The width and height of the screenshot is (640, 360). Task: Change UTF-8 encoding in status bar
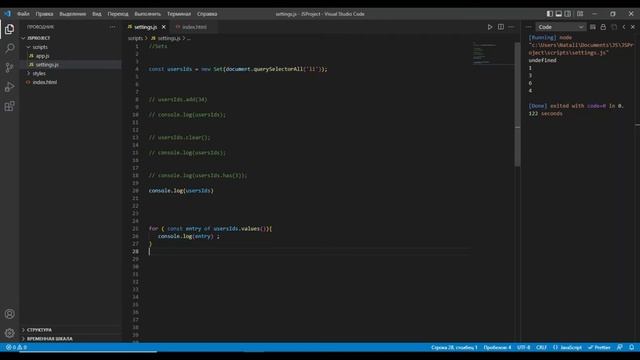click(x=523, y=347)
